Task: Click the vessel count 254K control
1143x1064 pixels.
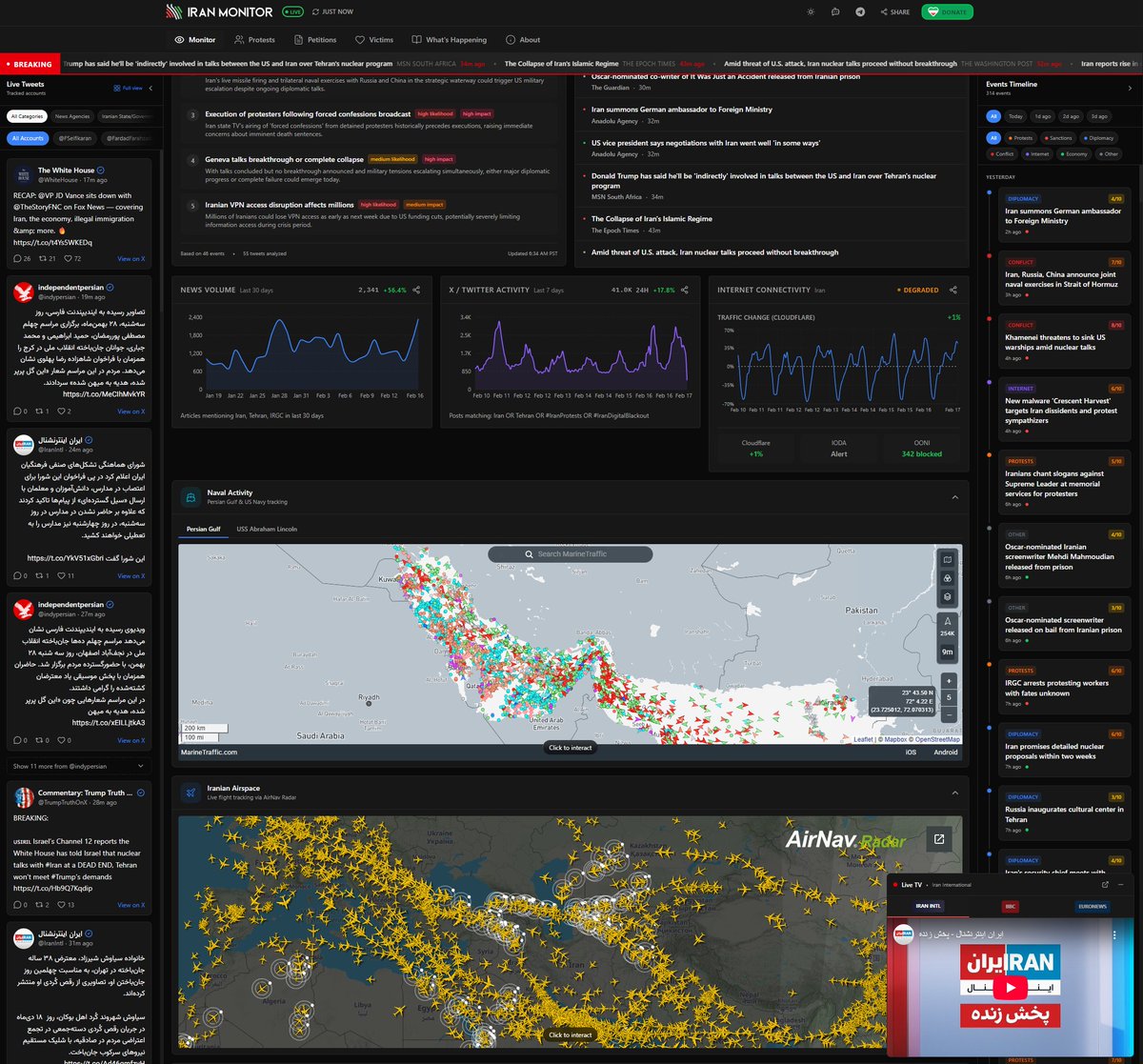Action: point(948,626)
